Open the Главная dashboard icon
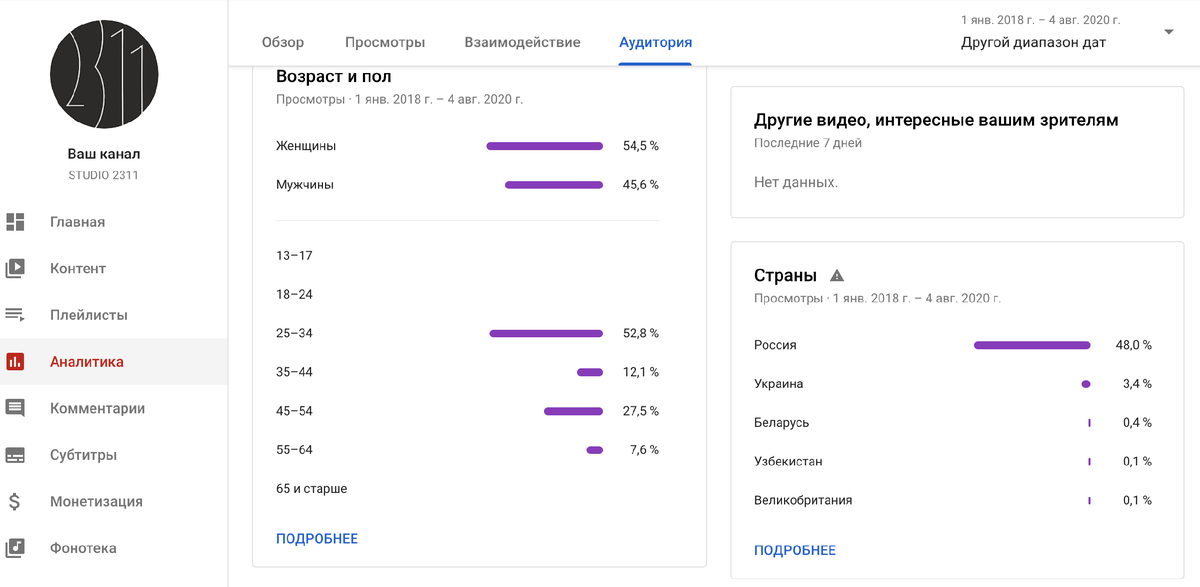Viewport: 1200px width, 587px height. pos(15,222)
